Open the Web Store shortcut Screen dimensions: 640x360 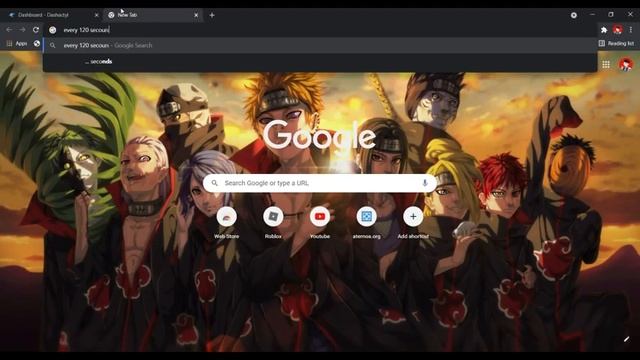click(227, 222)
